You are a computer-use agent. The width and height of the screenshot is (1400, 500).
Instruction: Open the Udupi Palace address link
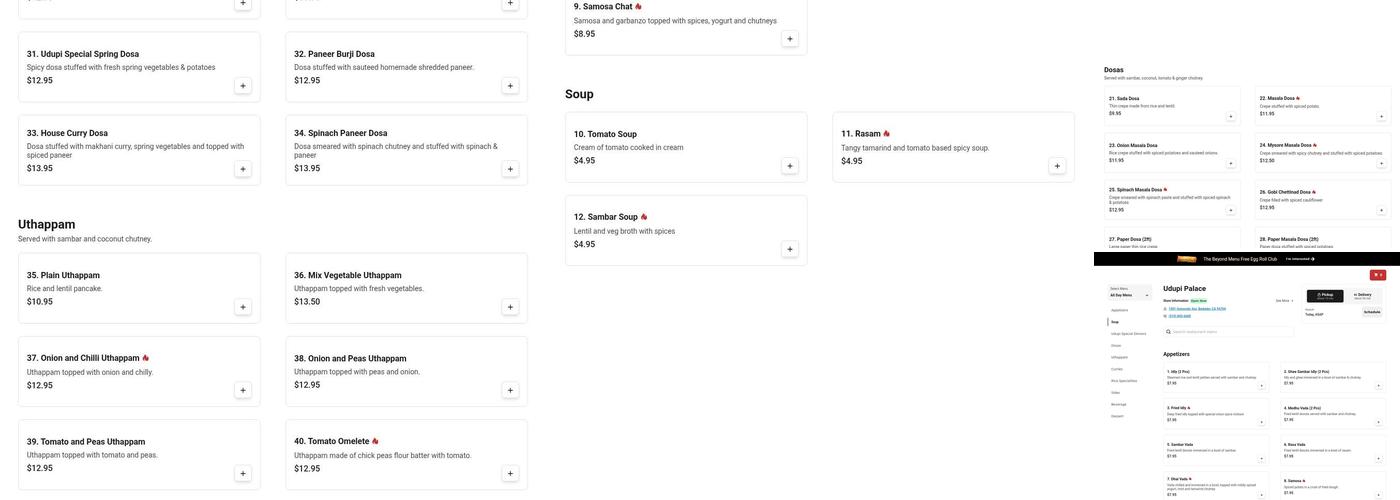point(1197,309)
